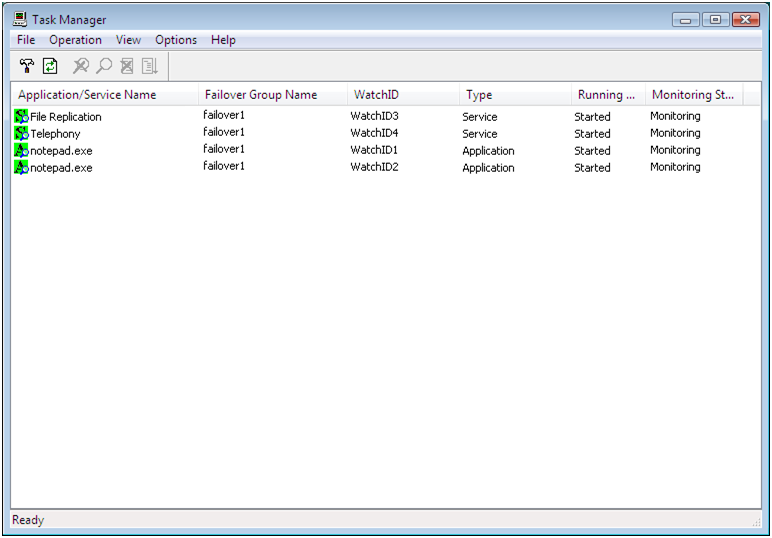Click the magnifier search toolbar icon
Viewport: 772px width, 538px height.
click(104, 66)
